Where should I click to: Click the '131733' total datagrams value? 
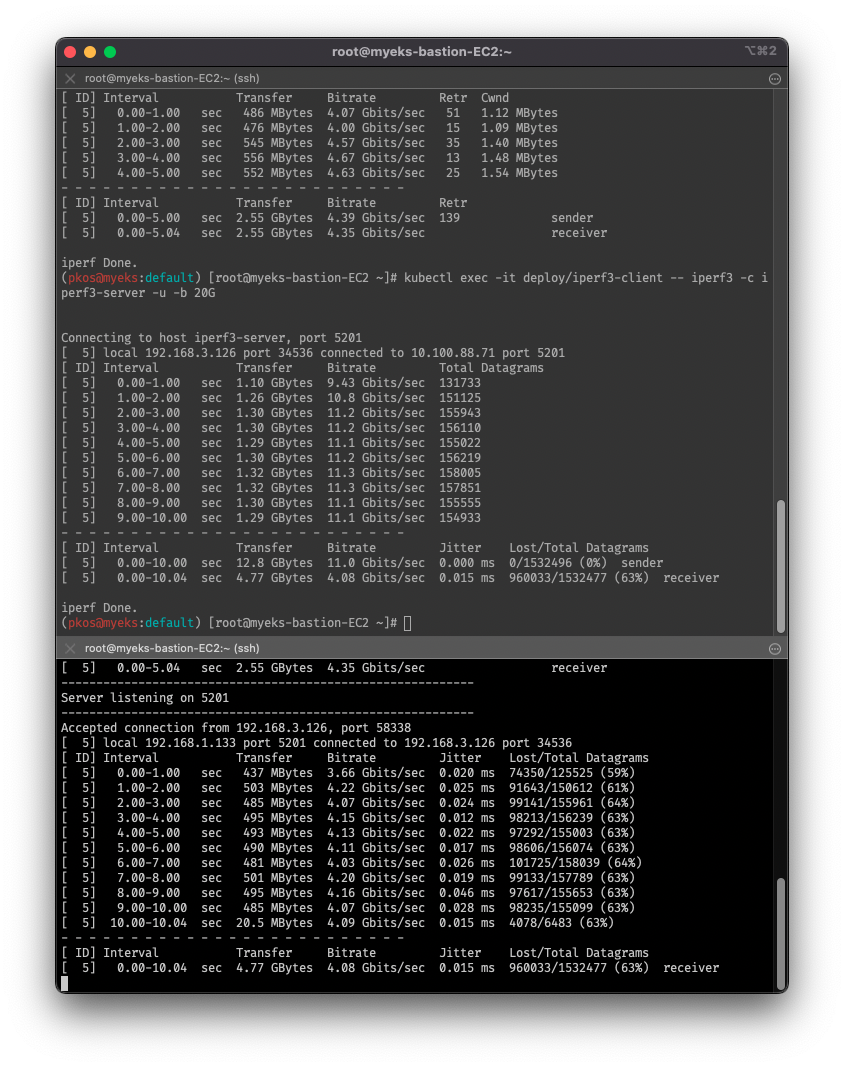coord(460,383)
